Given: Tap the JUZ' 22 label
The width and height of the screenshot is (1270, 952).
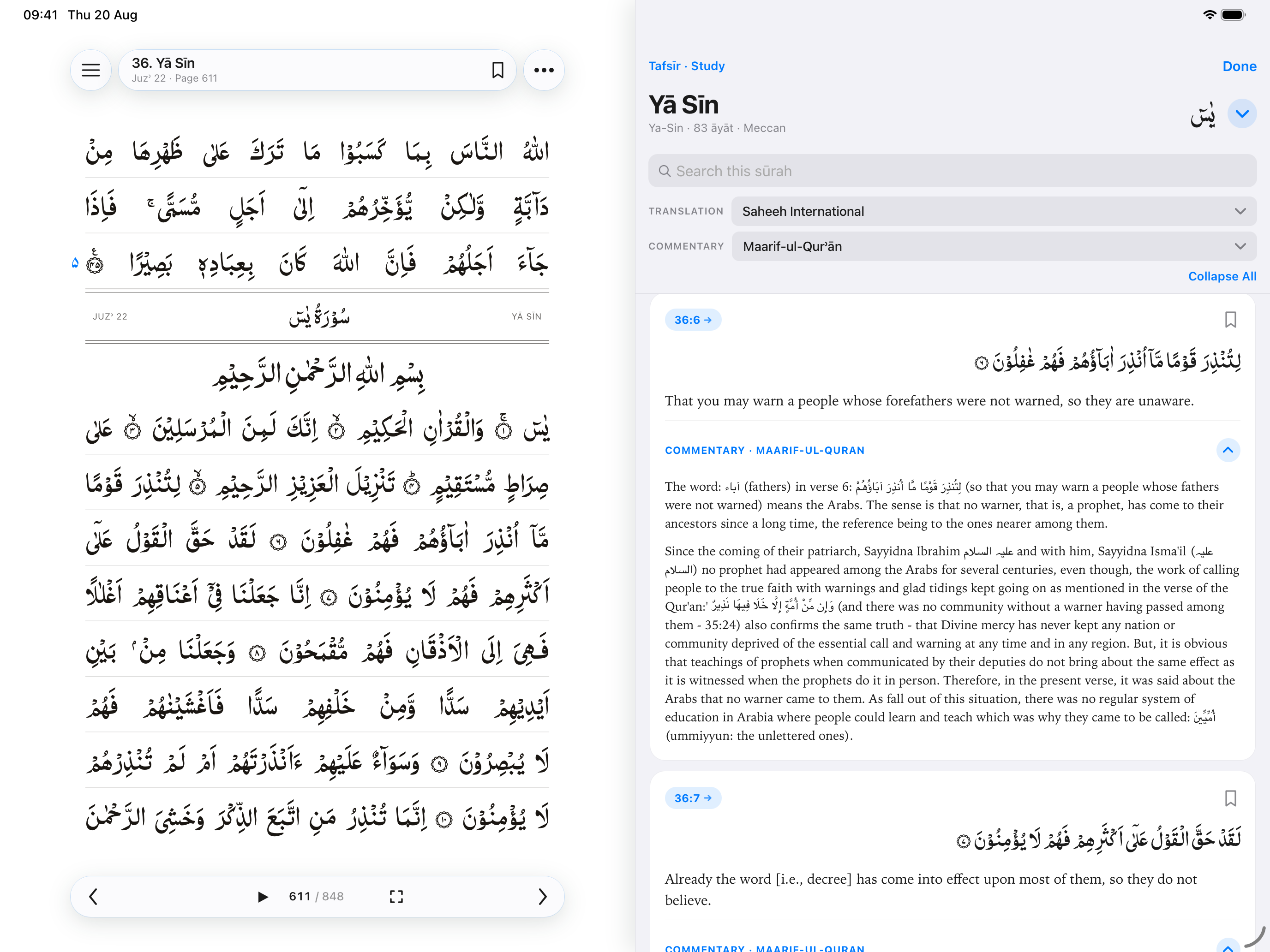Looking at the screenshot, I should (x=110, y=316).
